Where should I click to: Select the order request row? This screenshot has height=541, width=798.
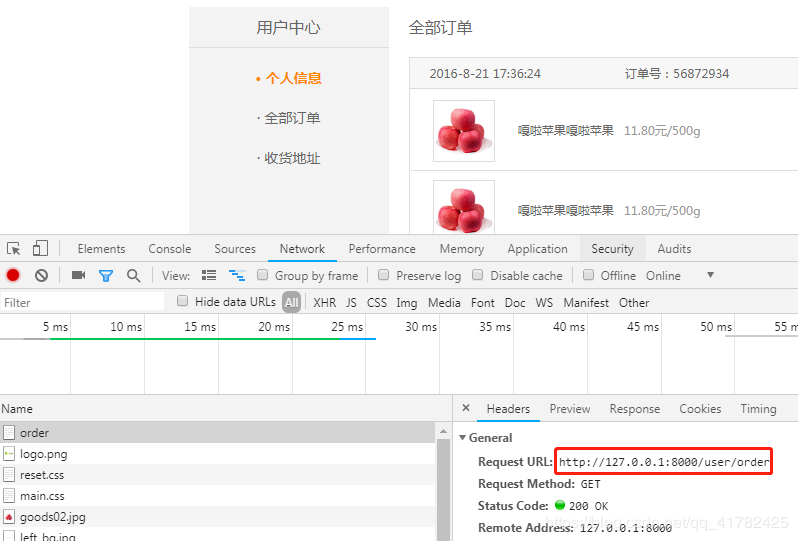218,433
